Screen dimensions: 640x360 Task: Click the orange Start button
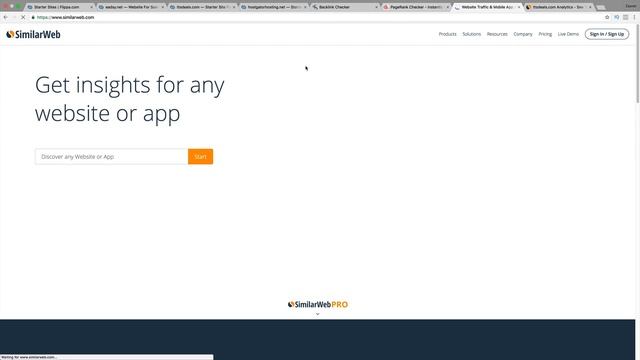200,157
